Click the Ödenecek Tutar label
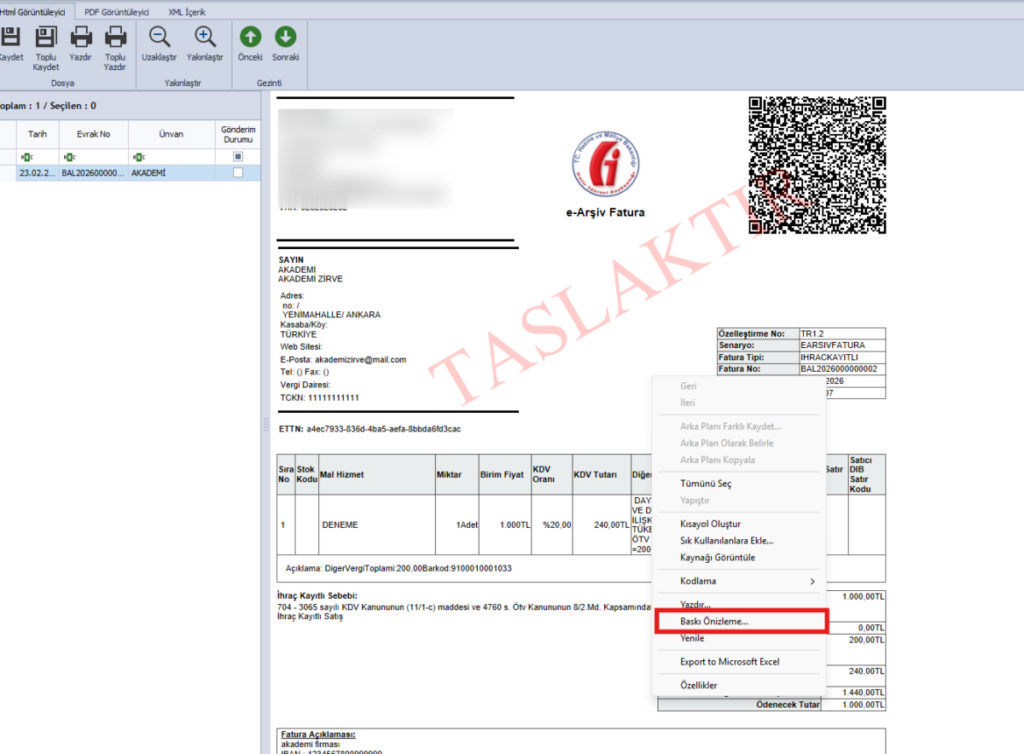 tap(788, 705)
